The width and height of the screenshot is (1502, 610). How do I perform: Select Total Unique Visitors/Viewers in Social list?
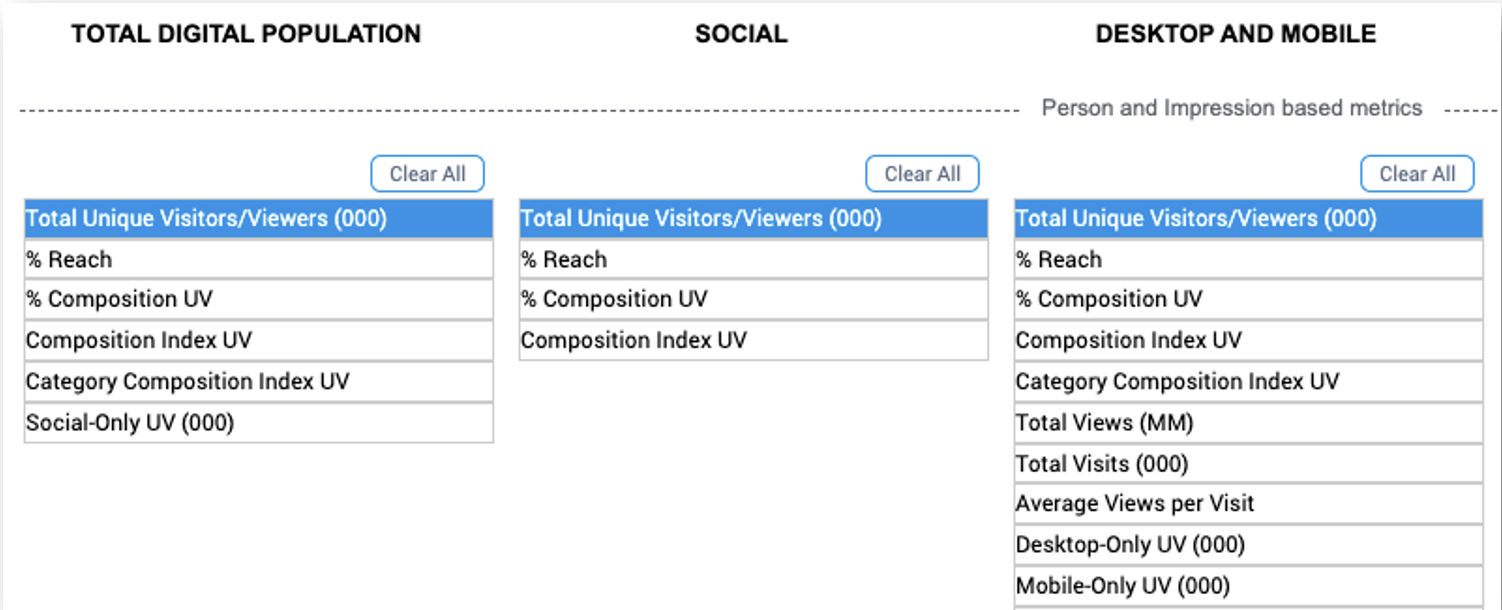click(754, 219)
